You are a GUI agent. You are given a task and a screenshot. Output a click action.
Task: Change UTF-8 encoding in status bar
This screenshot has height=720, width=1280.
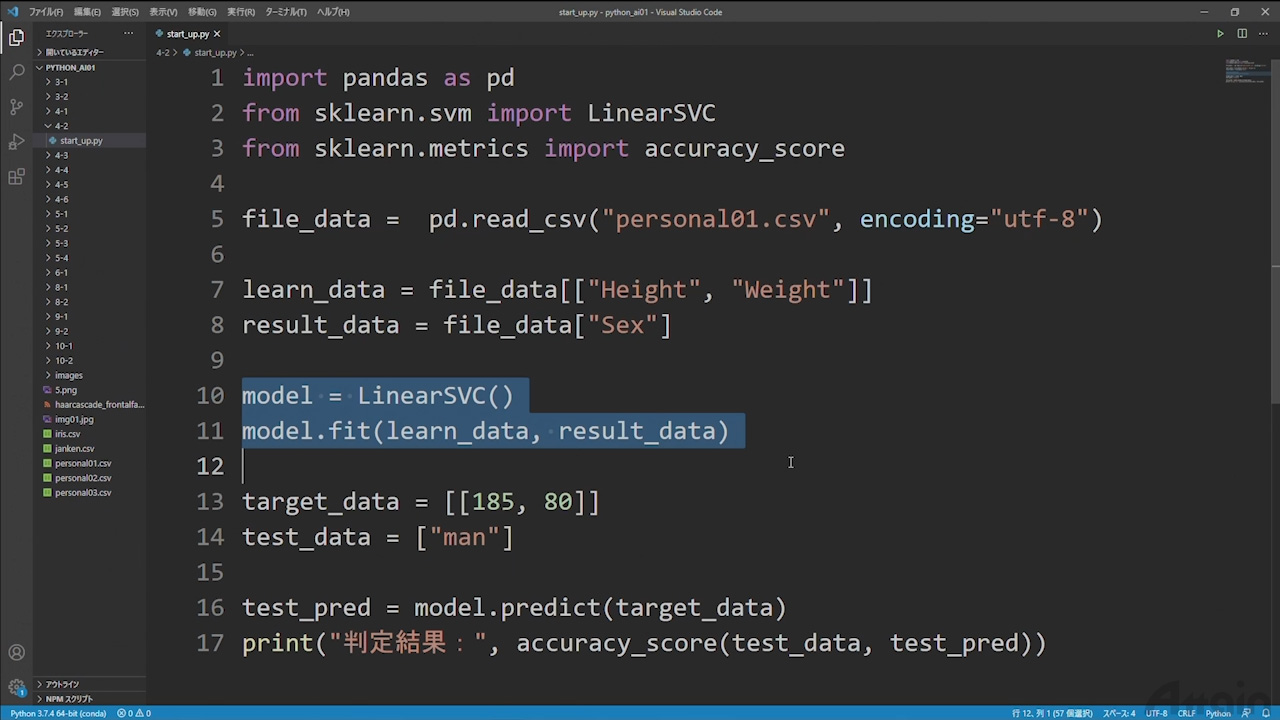tap(1156, 713)
